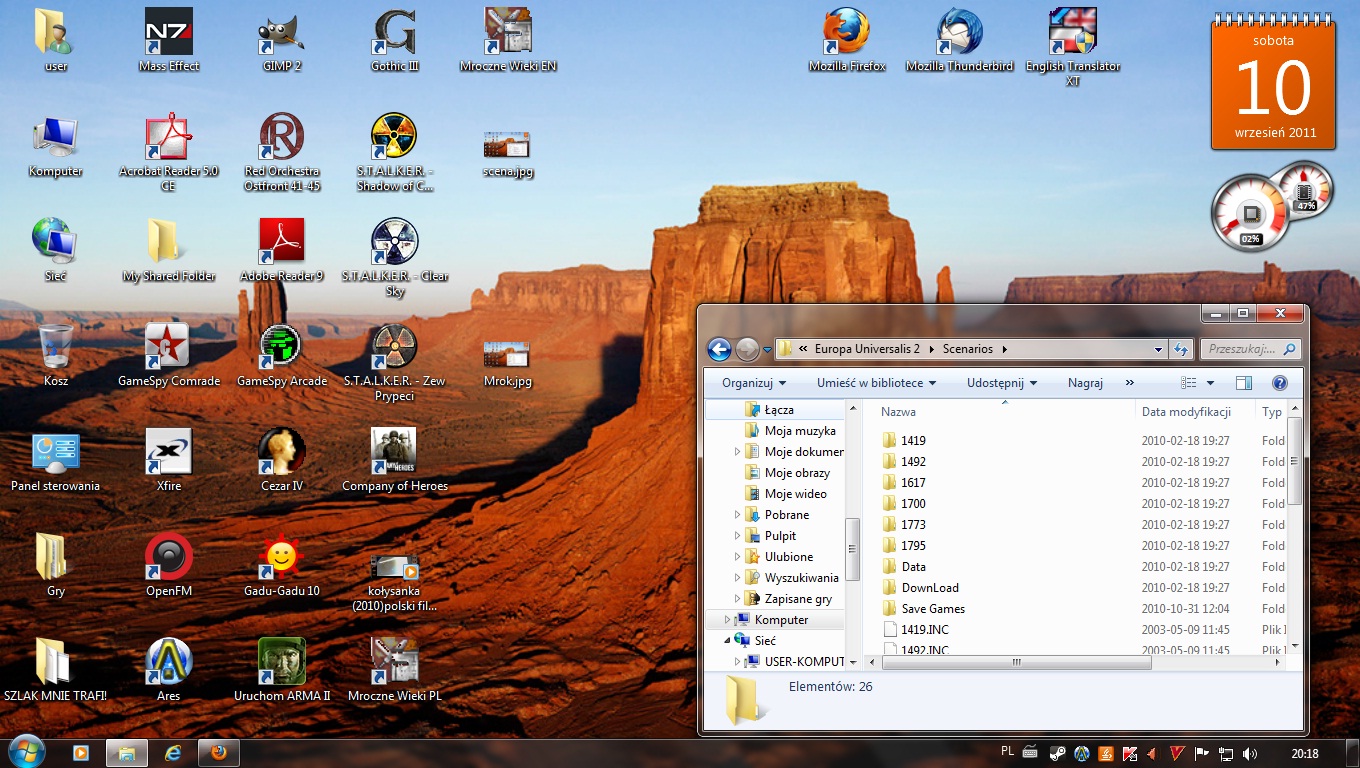This screenshot has height=768, width=1360.
Task: Select the Save Games folder
Action: [932, 609]
